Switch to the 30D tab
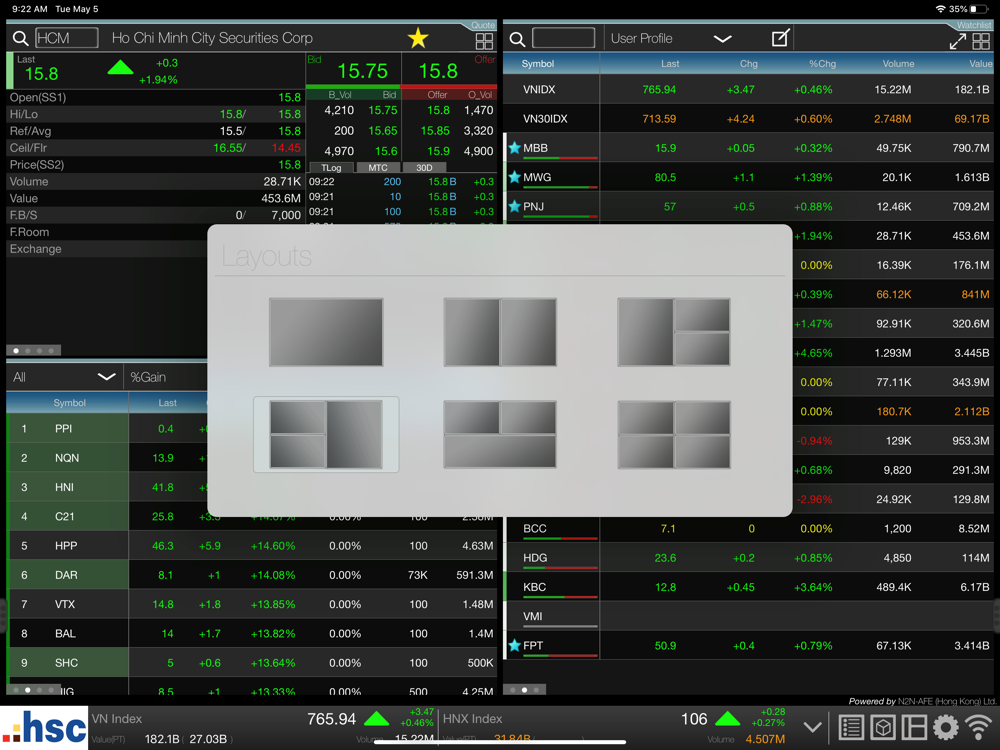This screenshot has height=750, width=1000. [424, 168]
